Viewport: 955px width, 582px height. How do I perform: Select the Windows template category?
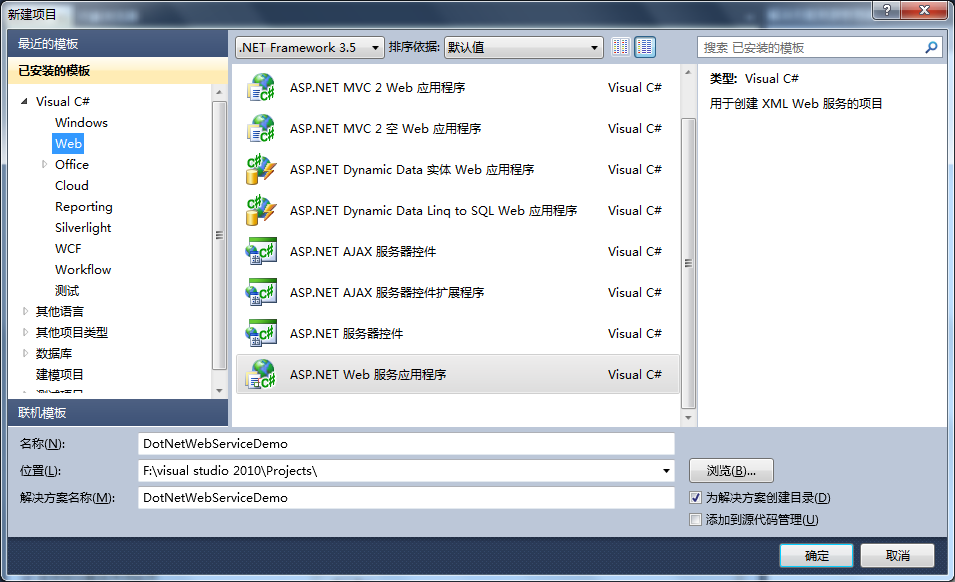coord(81,122)
